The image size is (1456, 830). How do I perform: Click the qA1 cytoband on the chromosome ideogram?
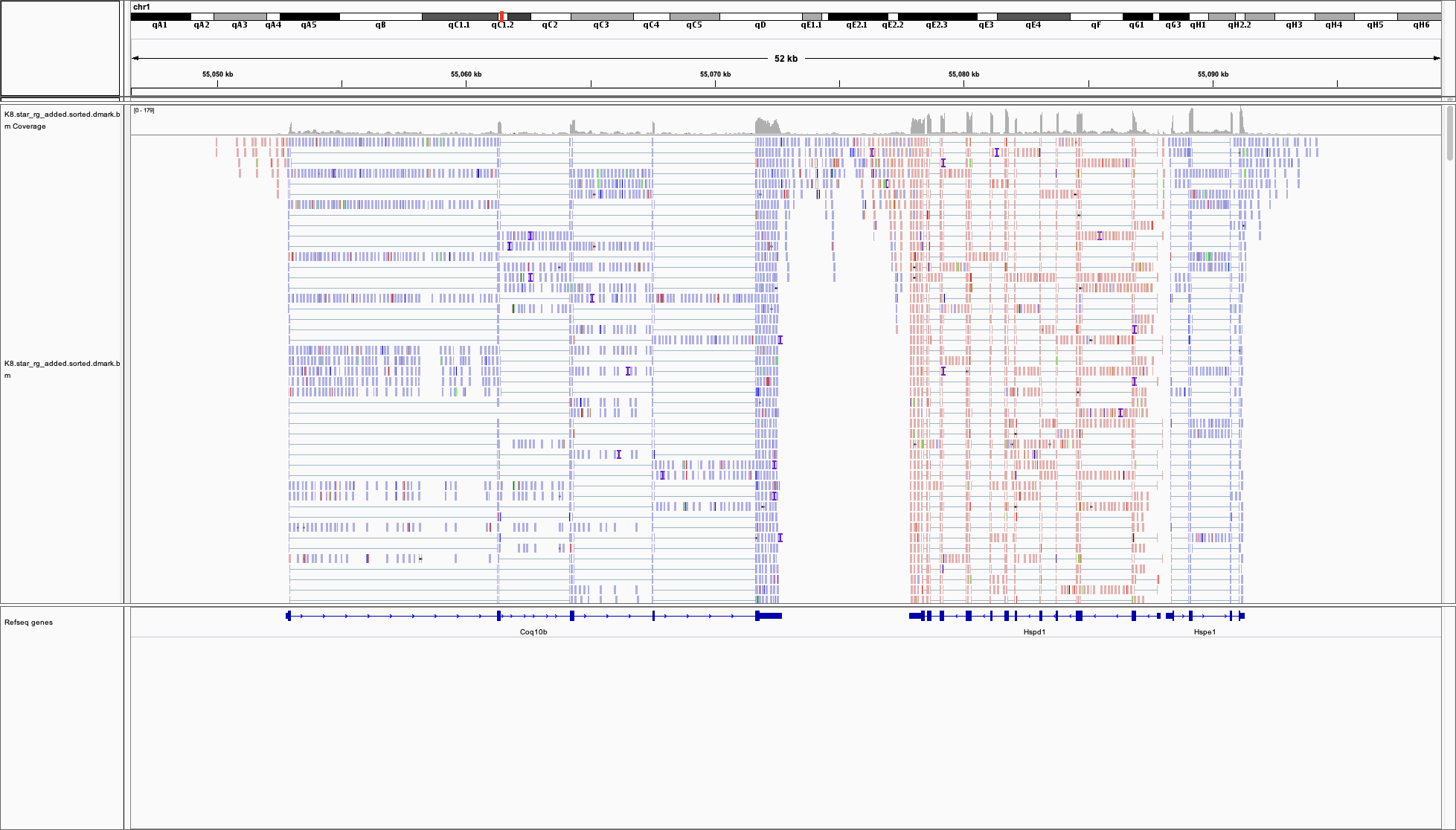pyautogui.click(x=161, y=16)
